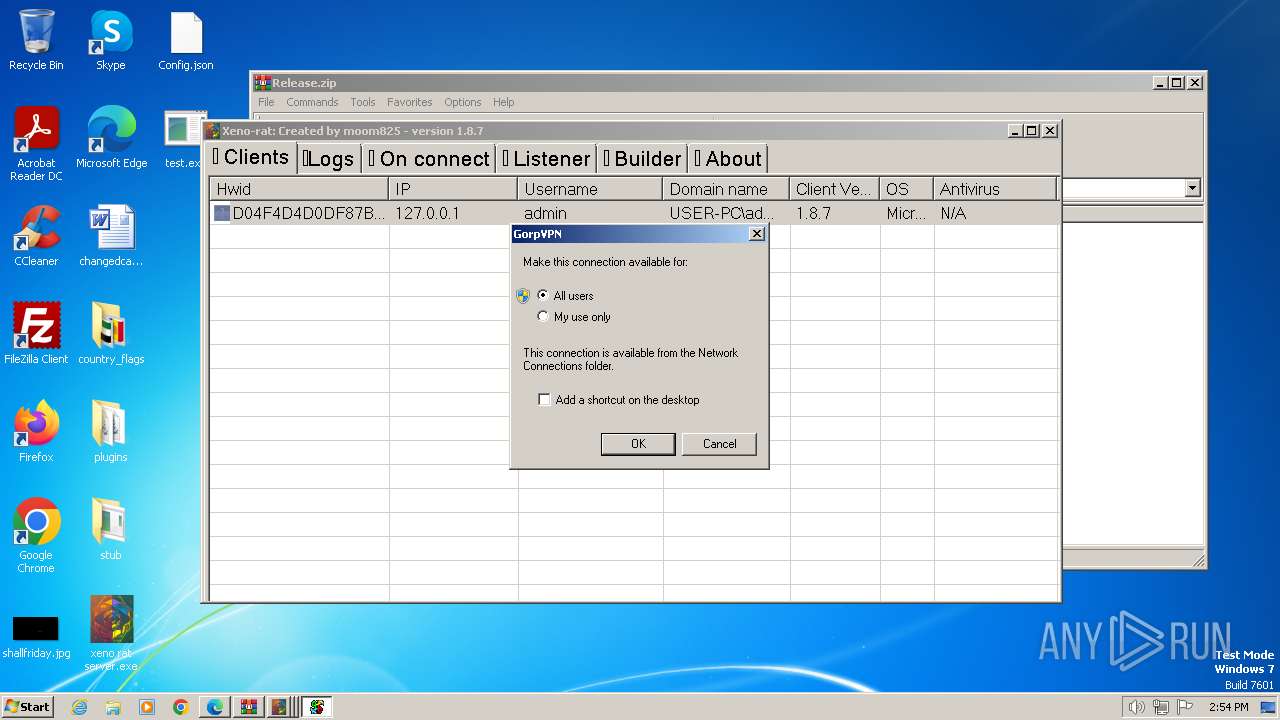Image resolution: width=1280 pixels, height=720 pixels.
Task: Select client row D04F4D4D0DF87B hwid
Action: point(299,213)
